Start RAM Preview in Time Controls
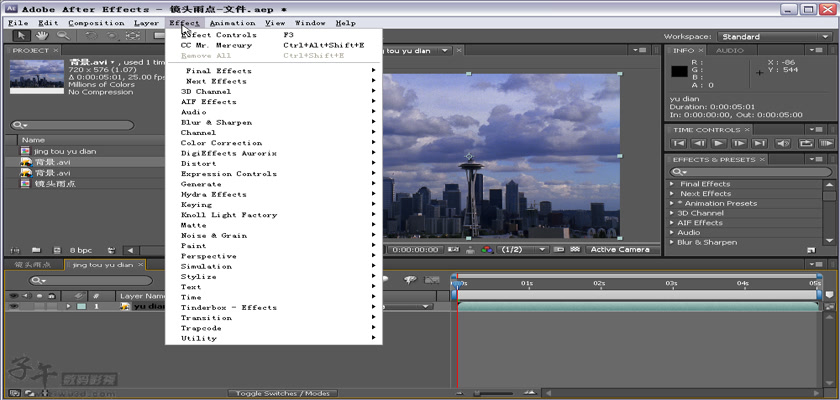This screenshot has height=400, width=840. (826, 143)
